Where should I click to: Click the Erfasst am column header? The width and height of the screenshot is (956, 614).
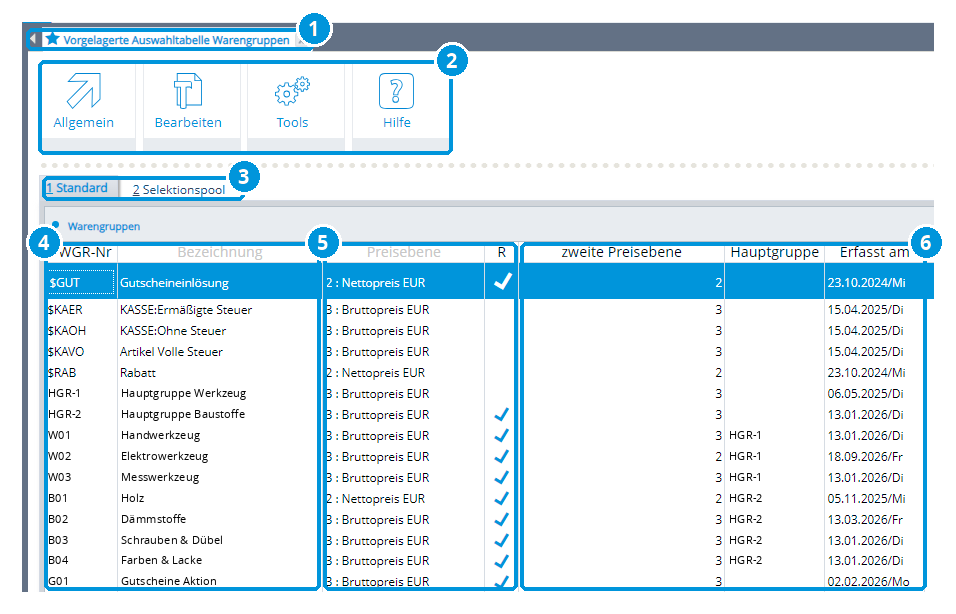[x=874, y=252]
